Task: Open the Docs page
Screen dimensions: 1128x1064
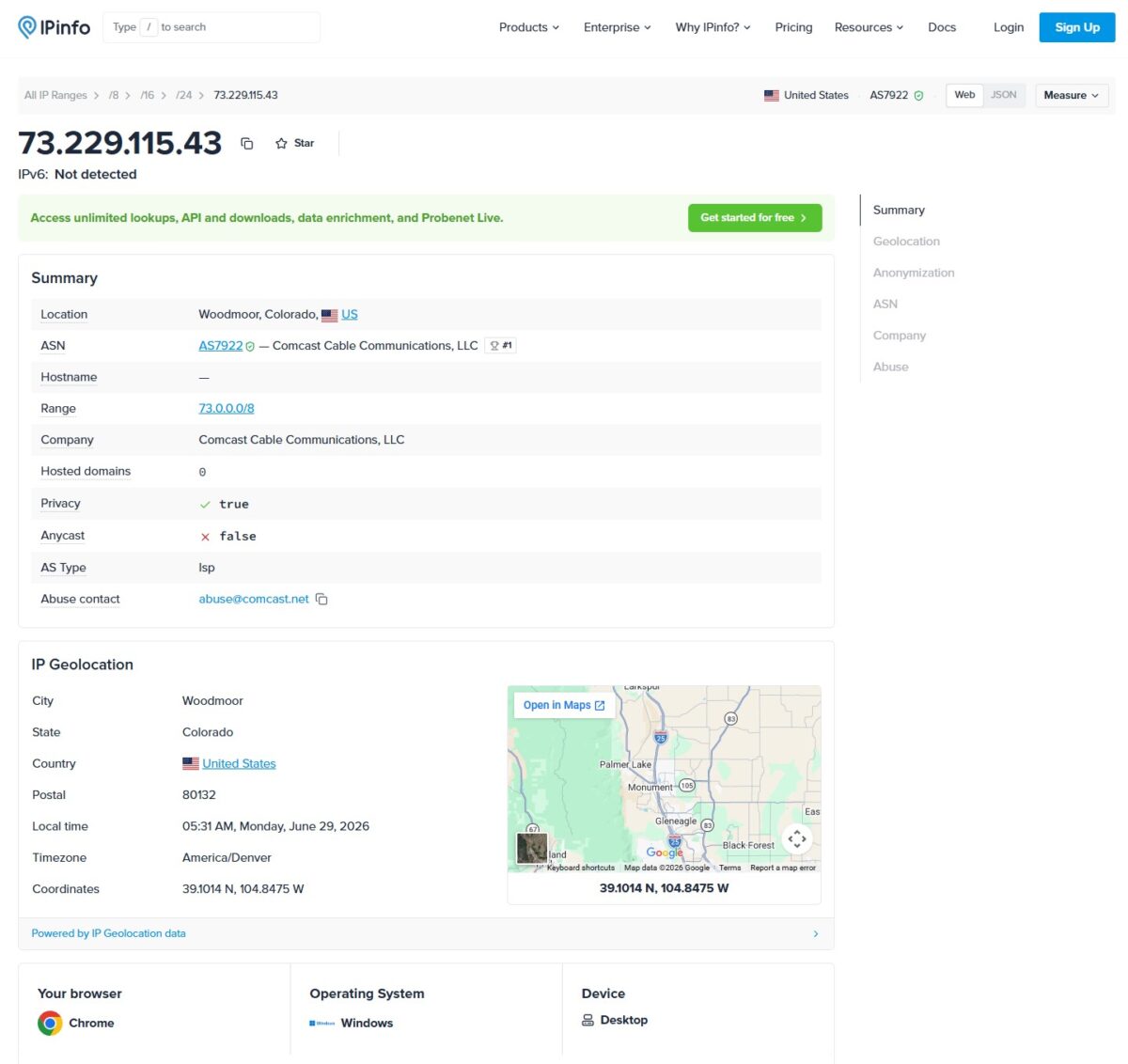Action: point(942,27)
